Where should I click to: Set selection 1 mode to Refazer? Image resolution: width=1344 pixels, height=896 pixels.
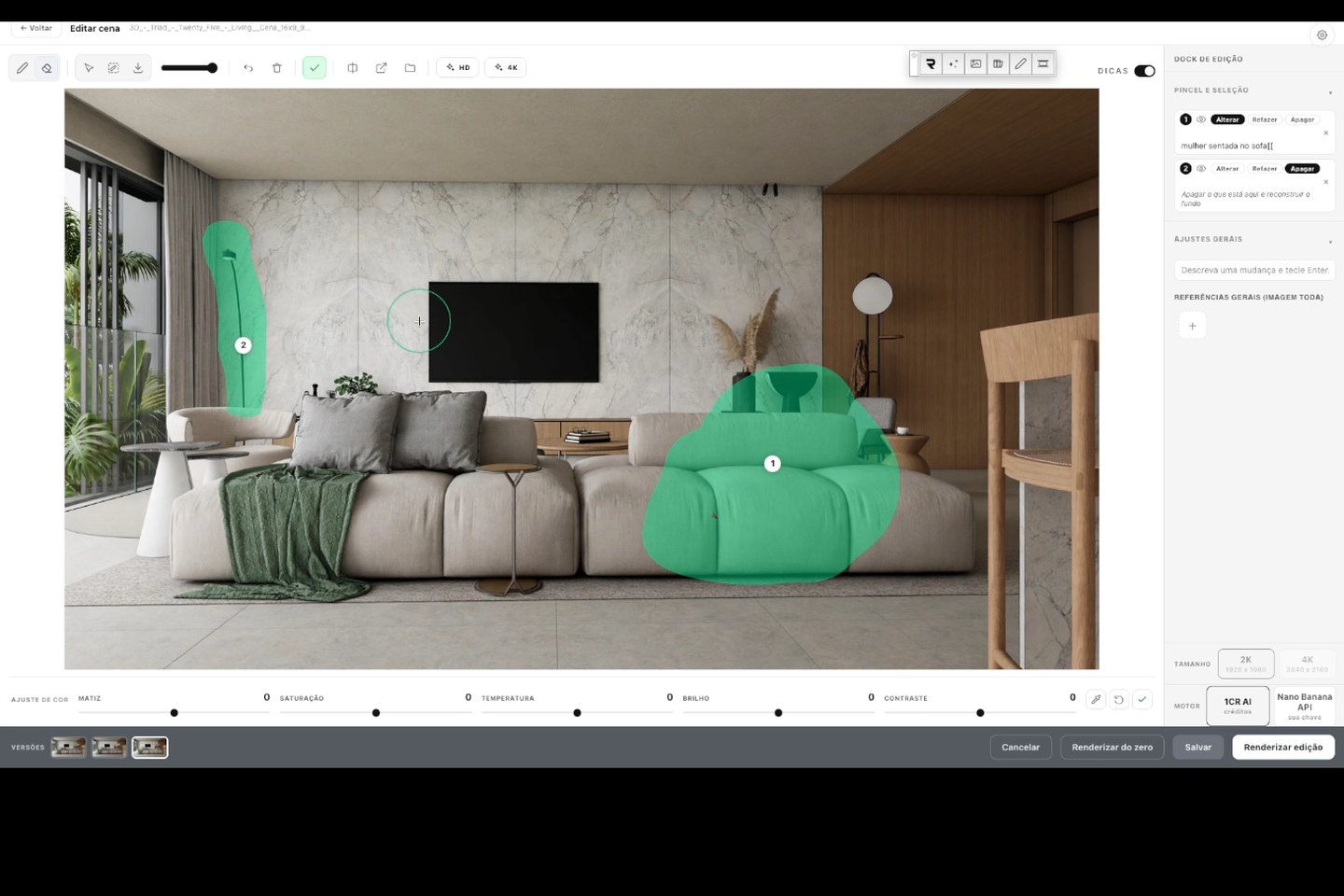pos(1265,119)
